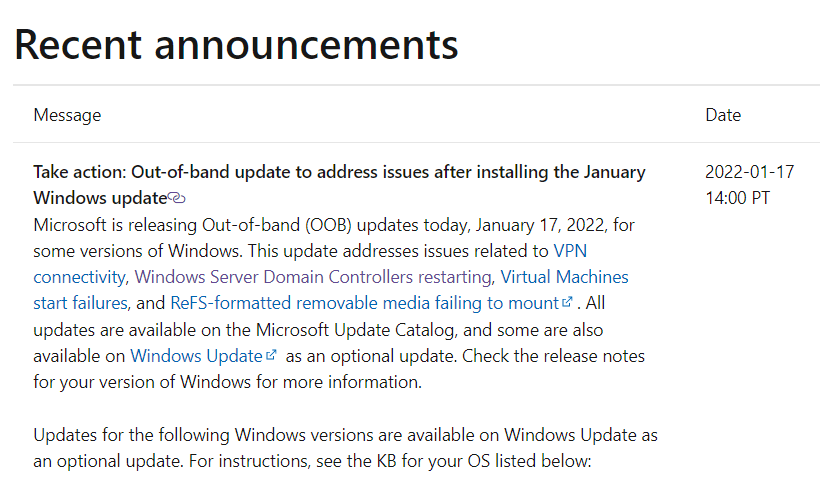Click the anchor chain icon beside the announcement title
This screenshot has width=820, height=484.
[x=176, y=198]
